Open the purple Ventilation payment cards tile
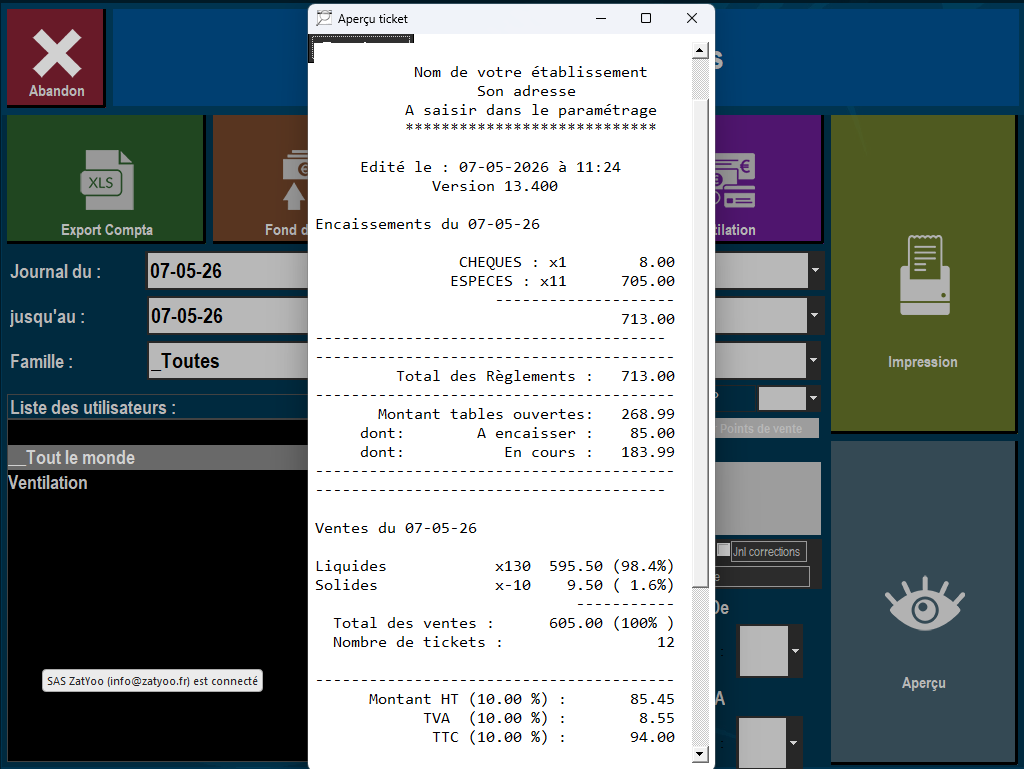The image size is (1024, 769). 769,178
